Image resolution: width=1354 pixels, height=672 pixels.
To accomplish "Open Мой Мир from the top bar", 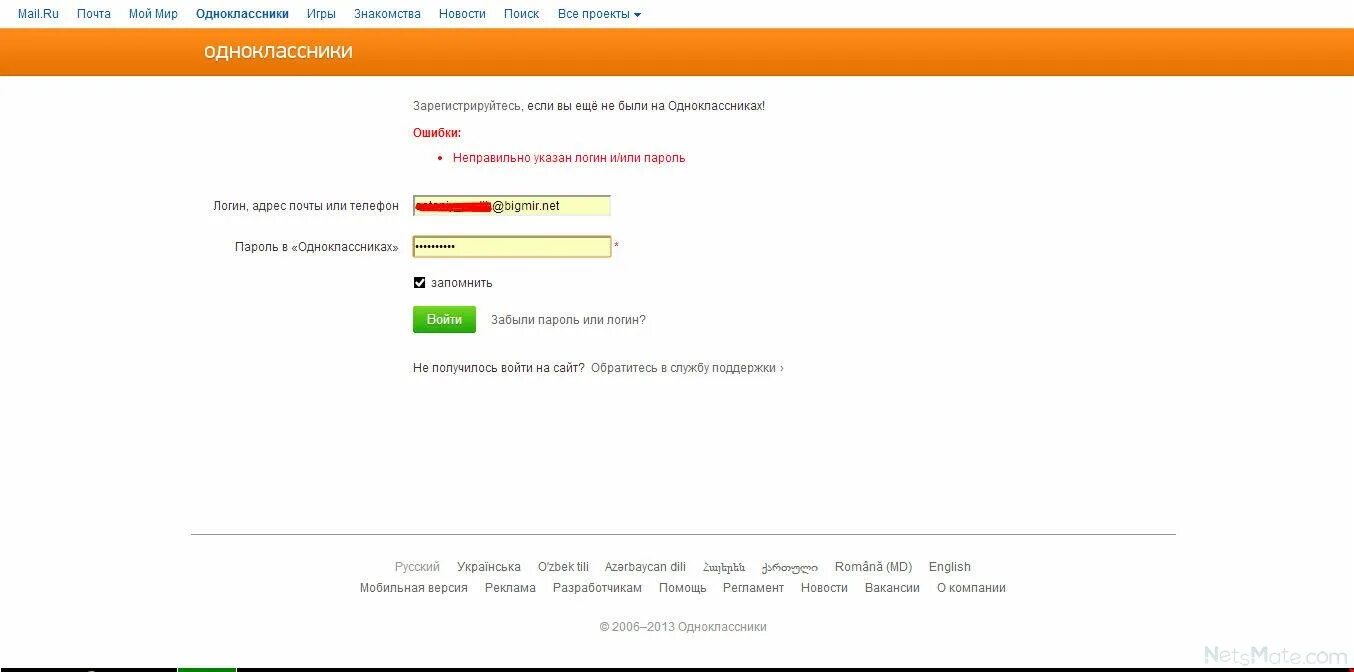I will point(153,14).
